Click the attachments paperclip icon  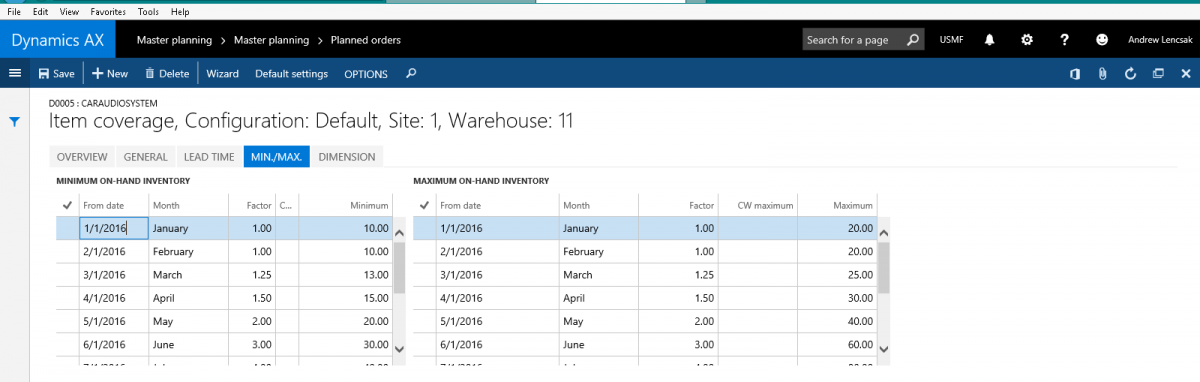[1102, 73]
